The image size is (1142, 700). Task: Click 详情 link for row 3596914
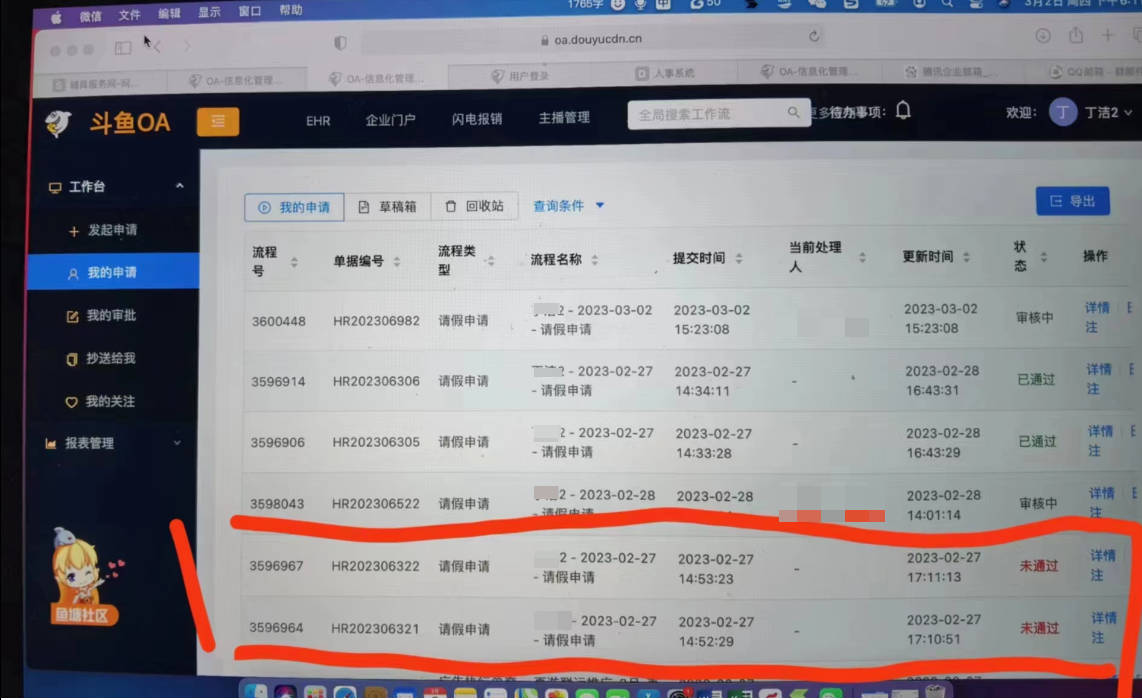point(1100,370)
